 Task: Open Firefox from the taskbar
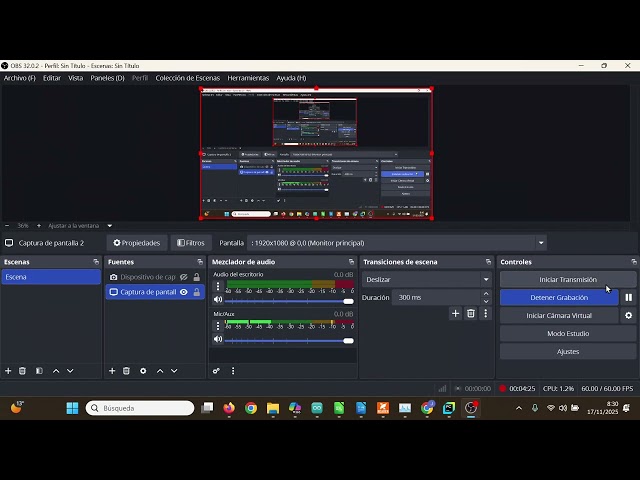(x=229, y=408)
